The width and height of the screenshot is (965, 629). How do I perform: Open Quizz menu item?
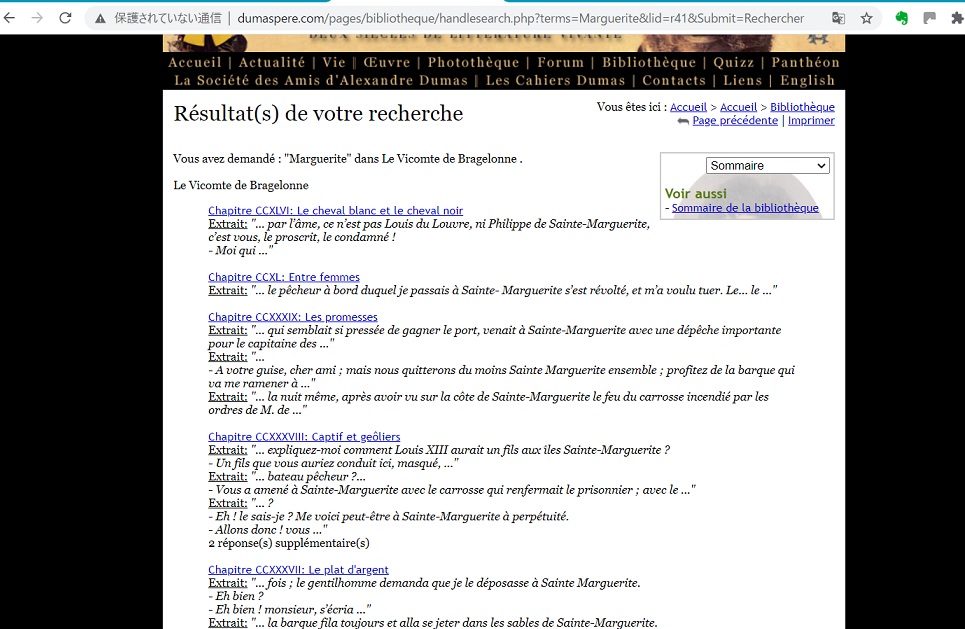[734, 62]
